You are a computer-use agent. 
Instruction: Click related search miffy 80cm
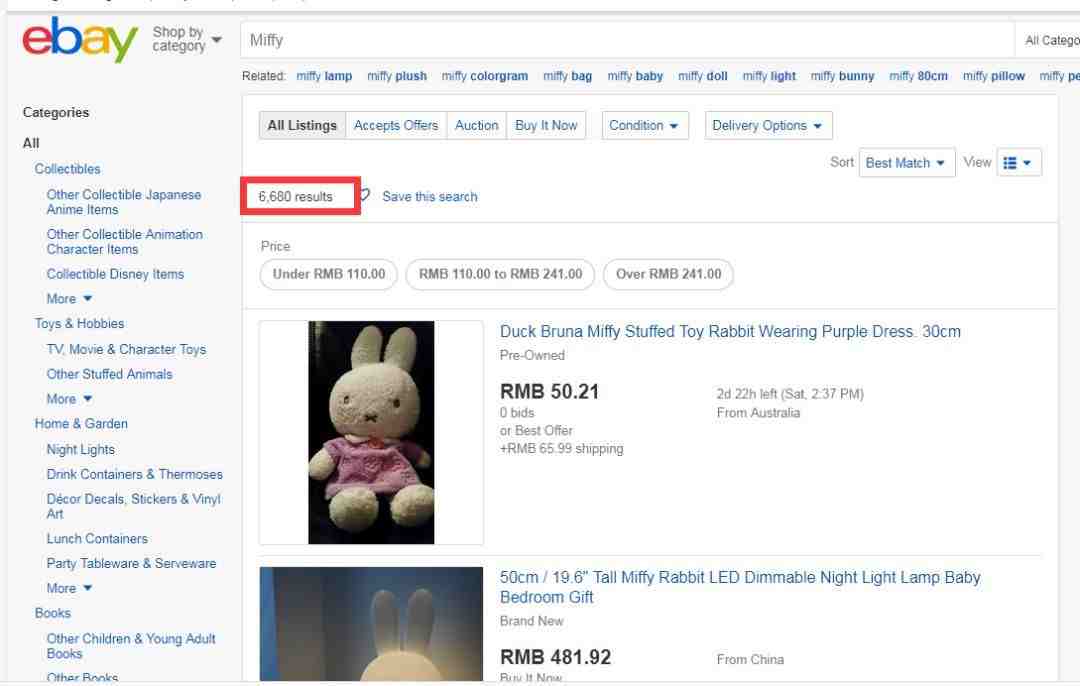(x=918, y=76)
